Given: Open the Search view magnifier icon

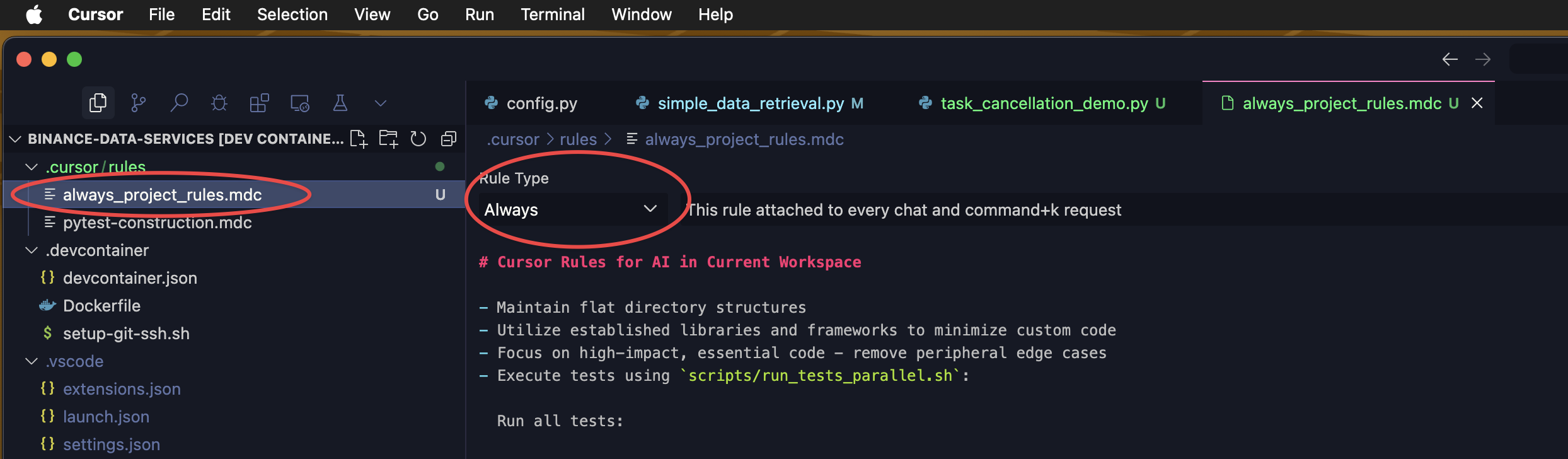Looking at the screenshot, I should point(179,103).
